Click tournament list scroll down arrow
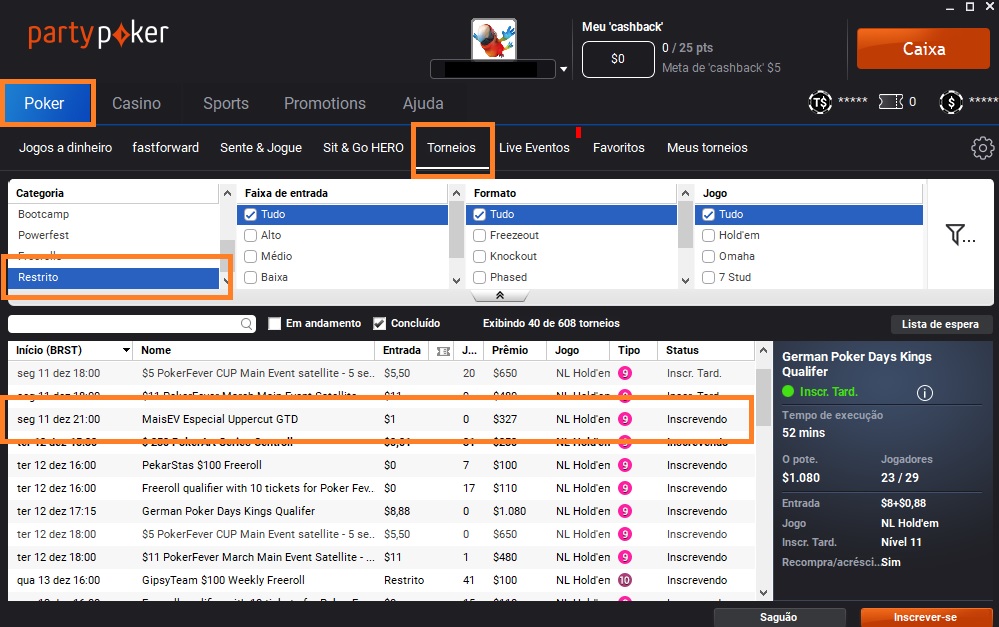This screenshot has width=999, height=627. click(763, 593)
